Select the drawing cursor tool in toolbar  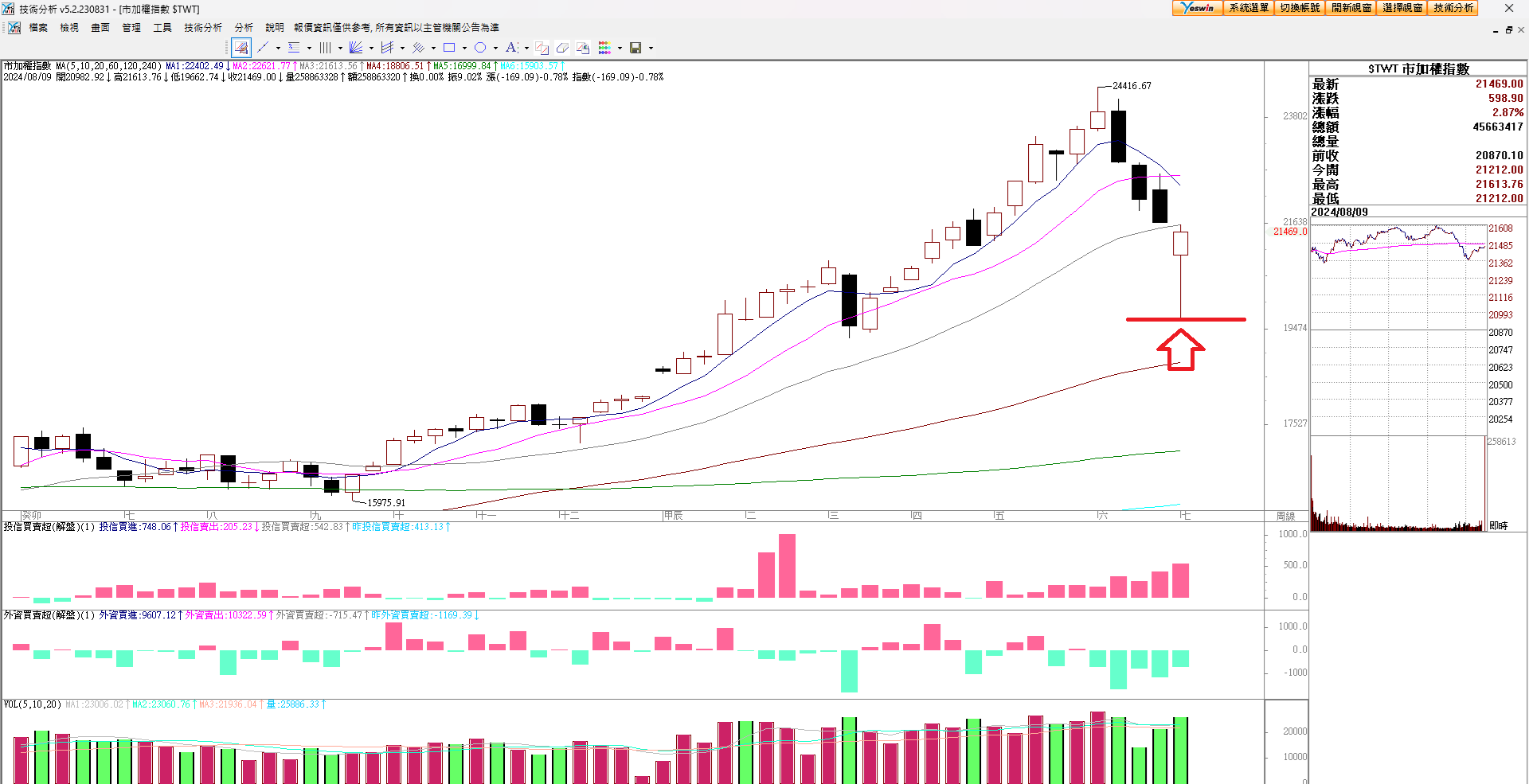(241, 48)
